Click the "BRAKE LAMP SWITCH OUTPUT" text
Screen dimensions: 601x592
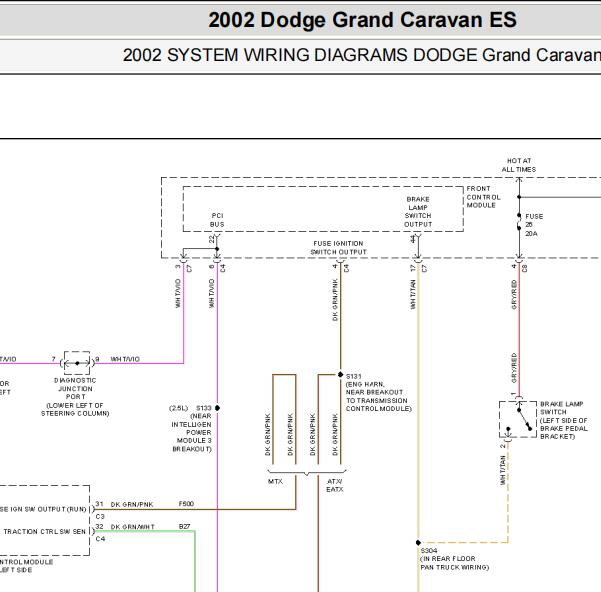click(418, 212)
